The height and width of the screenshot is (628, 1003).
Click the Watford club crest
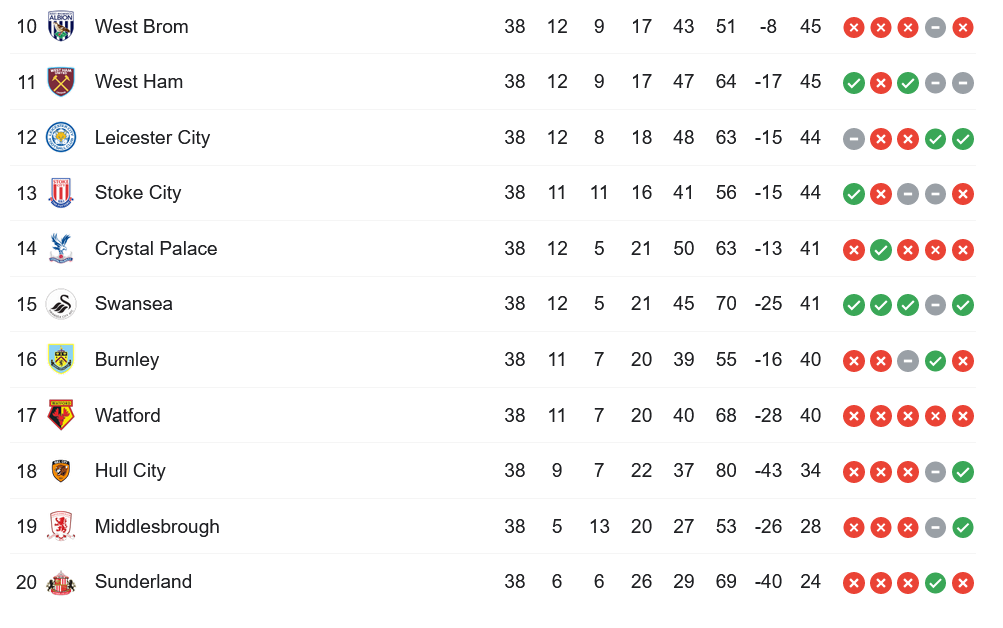tap(61, 415)
